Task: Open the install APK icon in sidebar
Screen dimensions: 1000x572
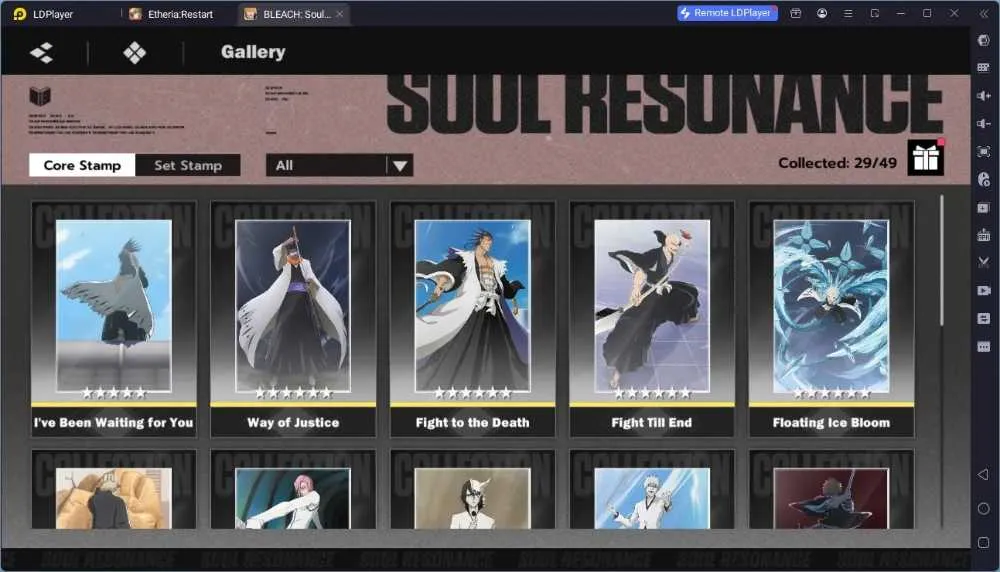Action: [983, 235]
